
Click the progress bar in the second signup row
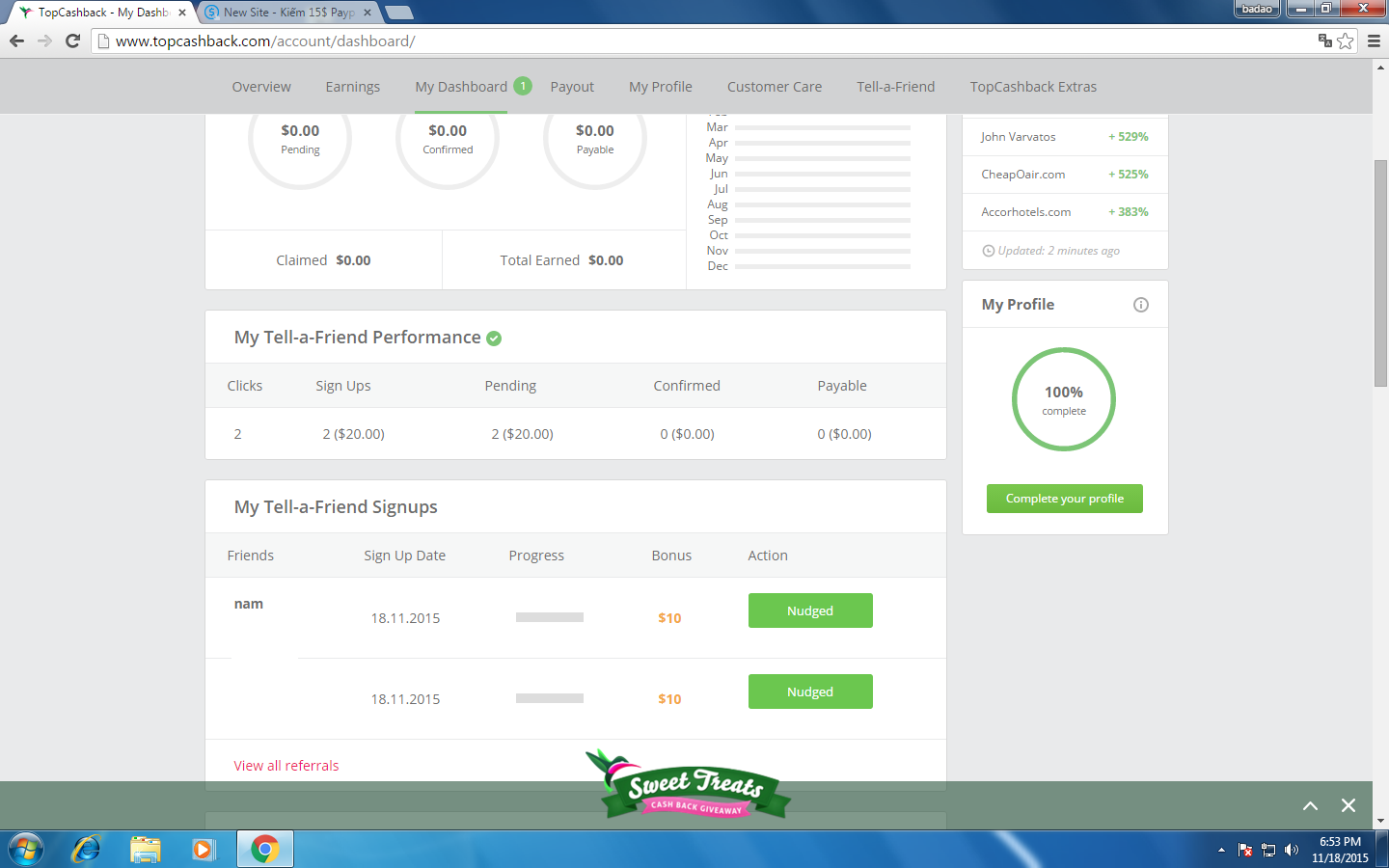click(x=550, y=698)
